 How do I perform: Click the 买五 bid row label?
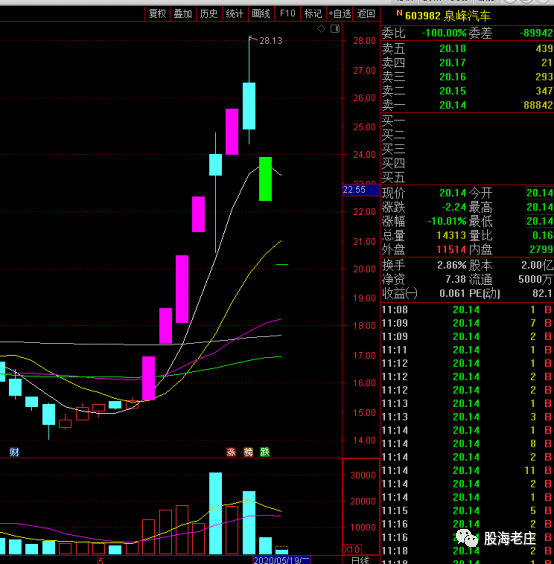pos(393,177)
